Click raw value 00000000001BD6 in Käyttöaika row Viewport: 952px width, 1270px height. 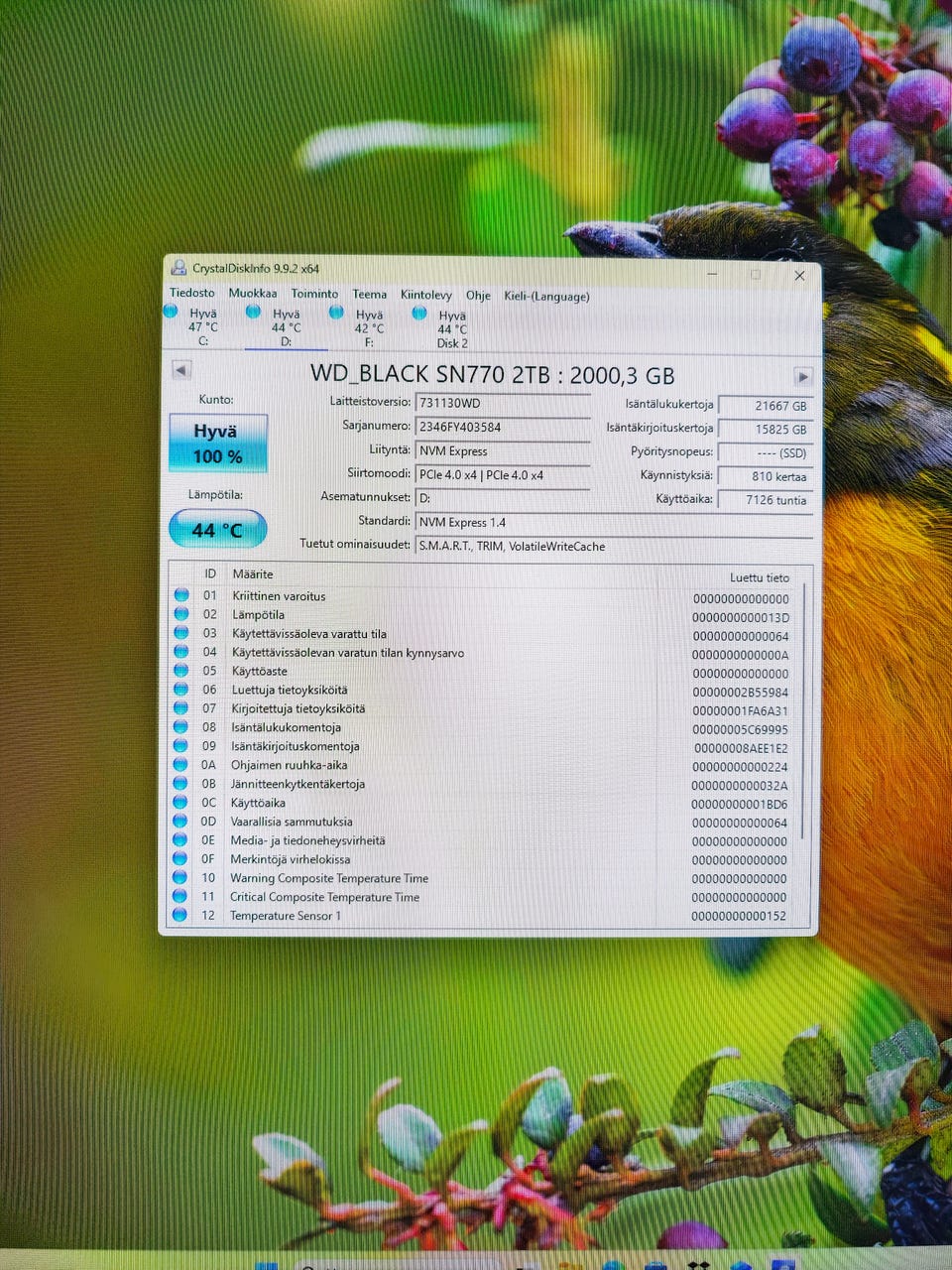[x=740, y=805]
